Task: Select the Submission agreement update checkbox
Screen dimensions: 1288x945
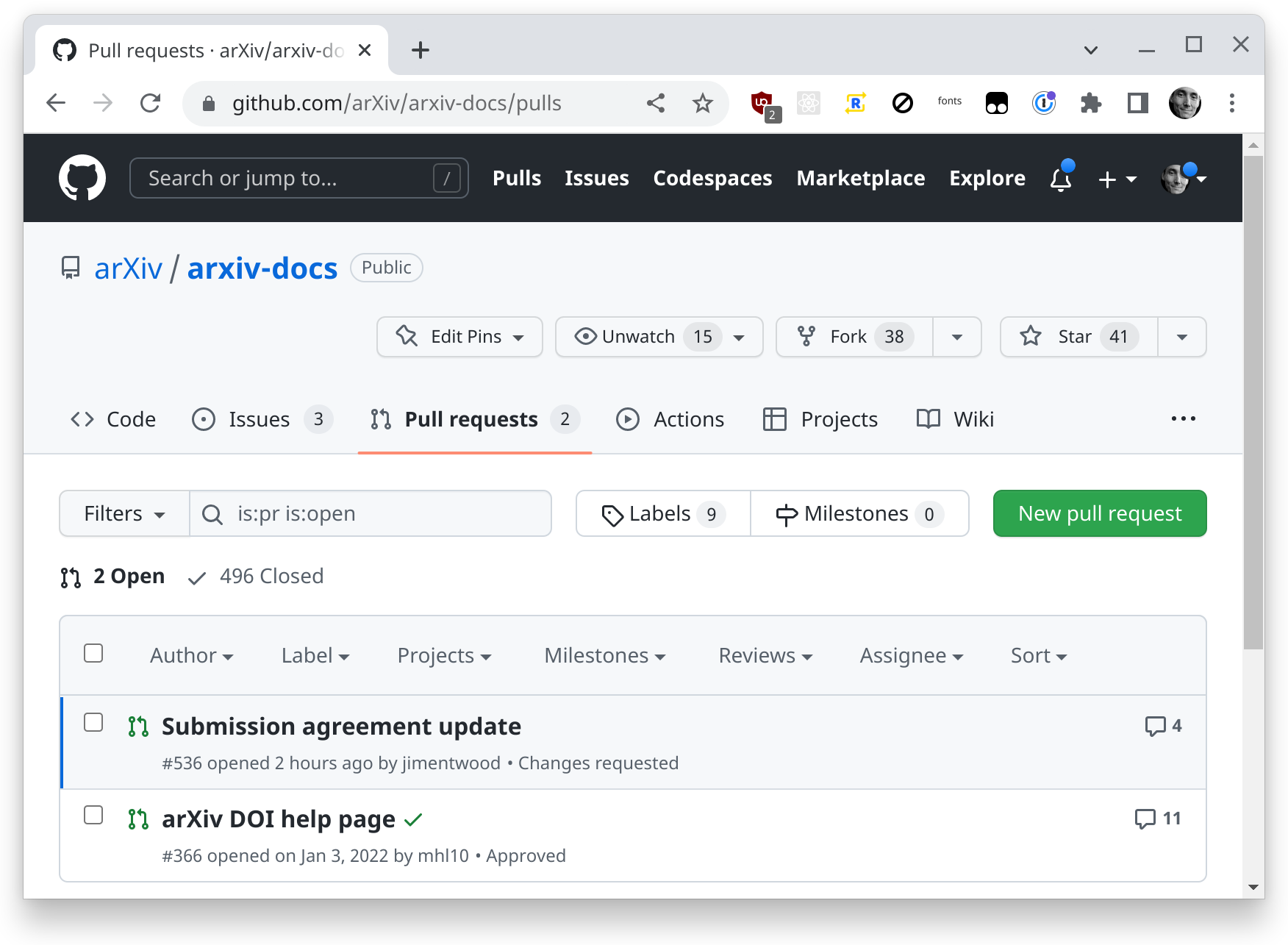Action: point(93,722)
